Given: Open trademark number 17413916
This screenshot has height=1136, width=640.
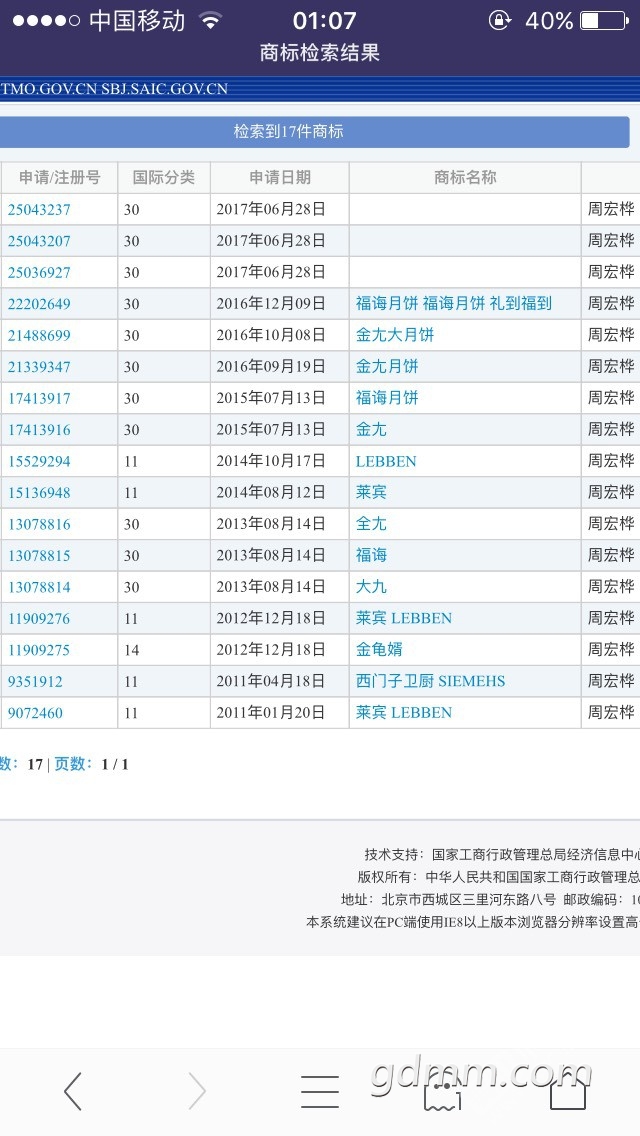Looking at the screenshot, I should tap(39, 430).
